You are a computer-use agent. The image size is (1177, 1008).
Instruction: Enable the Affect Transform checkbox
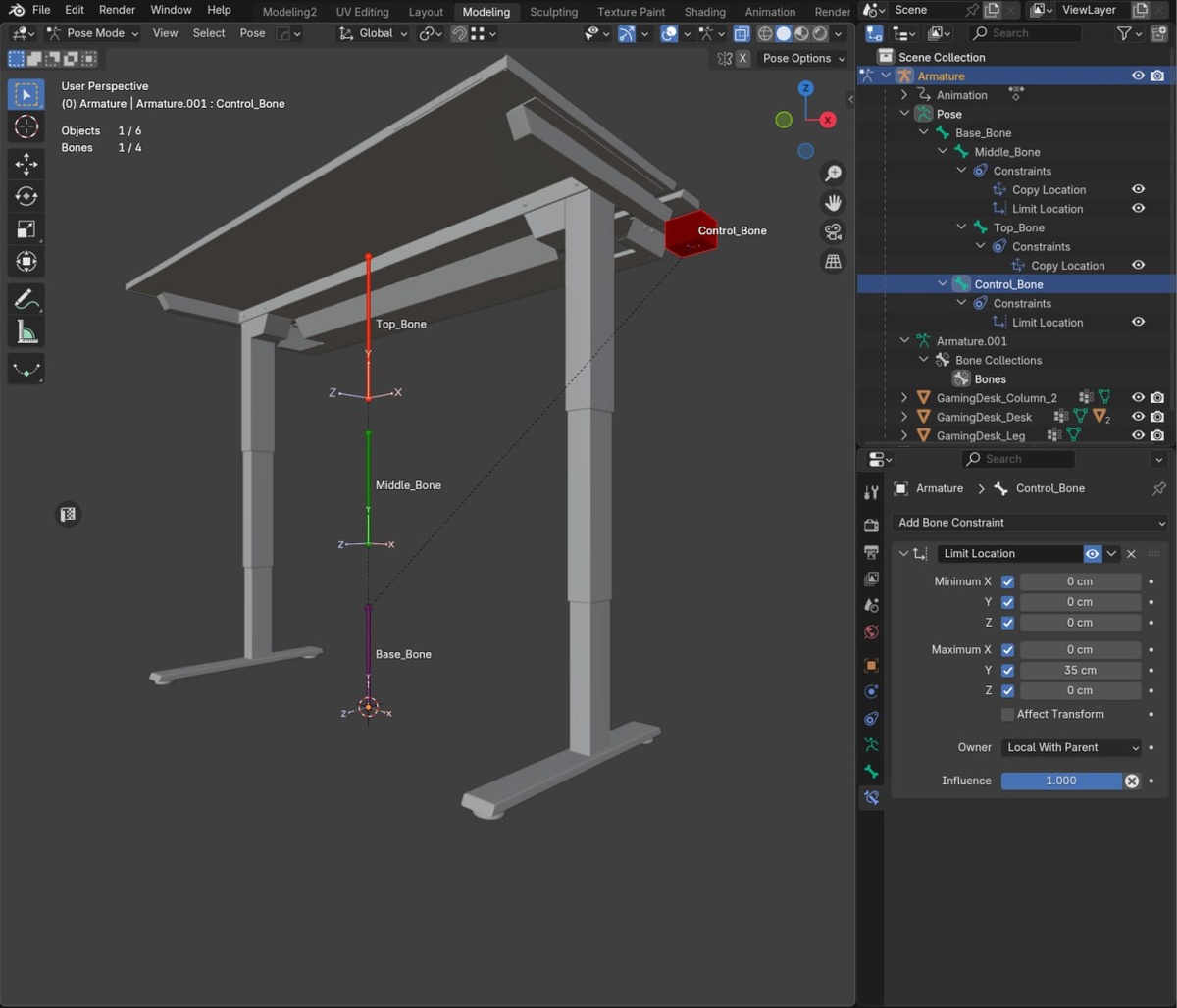pos(1007,715)
